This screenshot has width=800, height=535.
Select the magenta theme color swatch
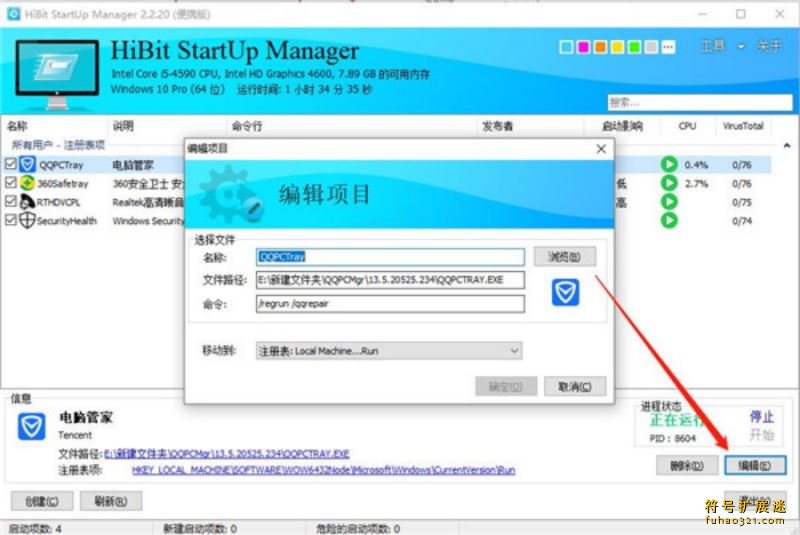point(583,47)
